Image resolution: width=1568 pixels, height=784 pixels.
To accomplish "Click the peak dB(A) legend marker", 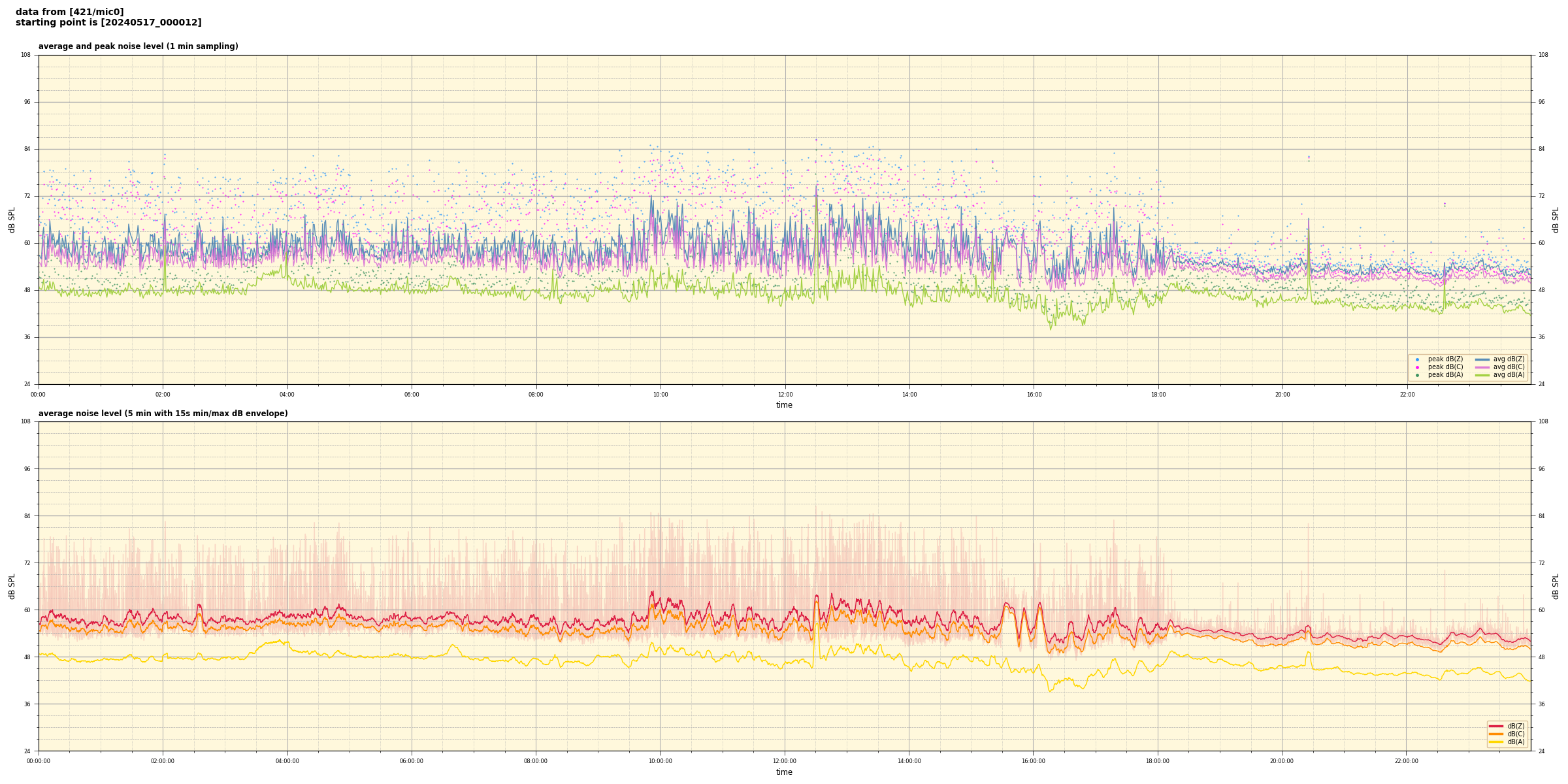I will pos(1417,375).
